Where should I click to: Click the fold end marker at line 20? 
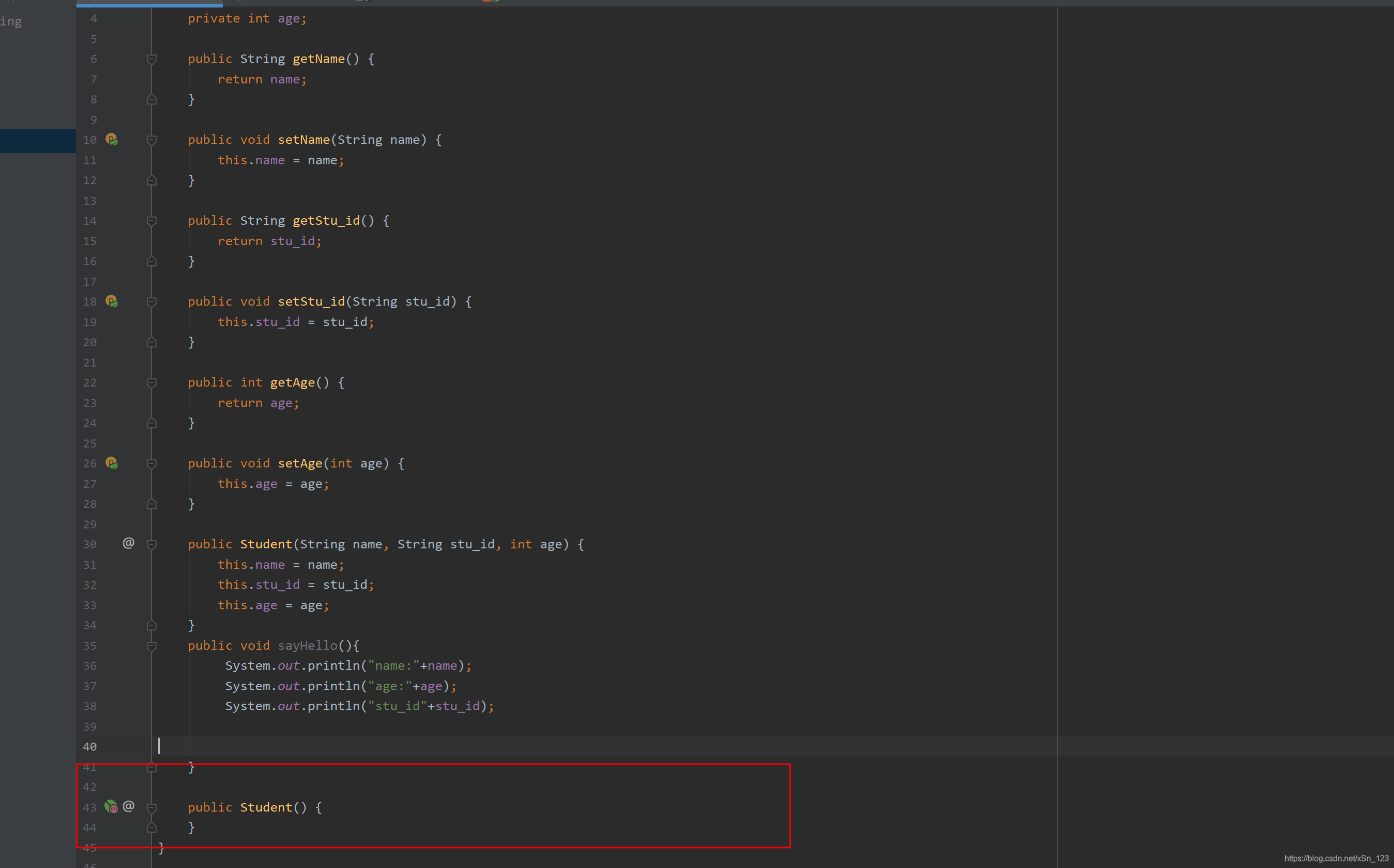coord(151,342)
